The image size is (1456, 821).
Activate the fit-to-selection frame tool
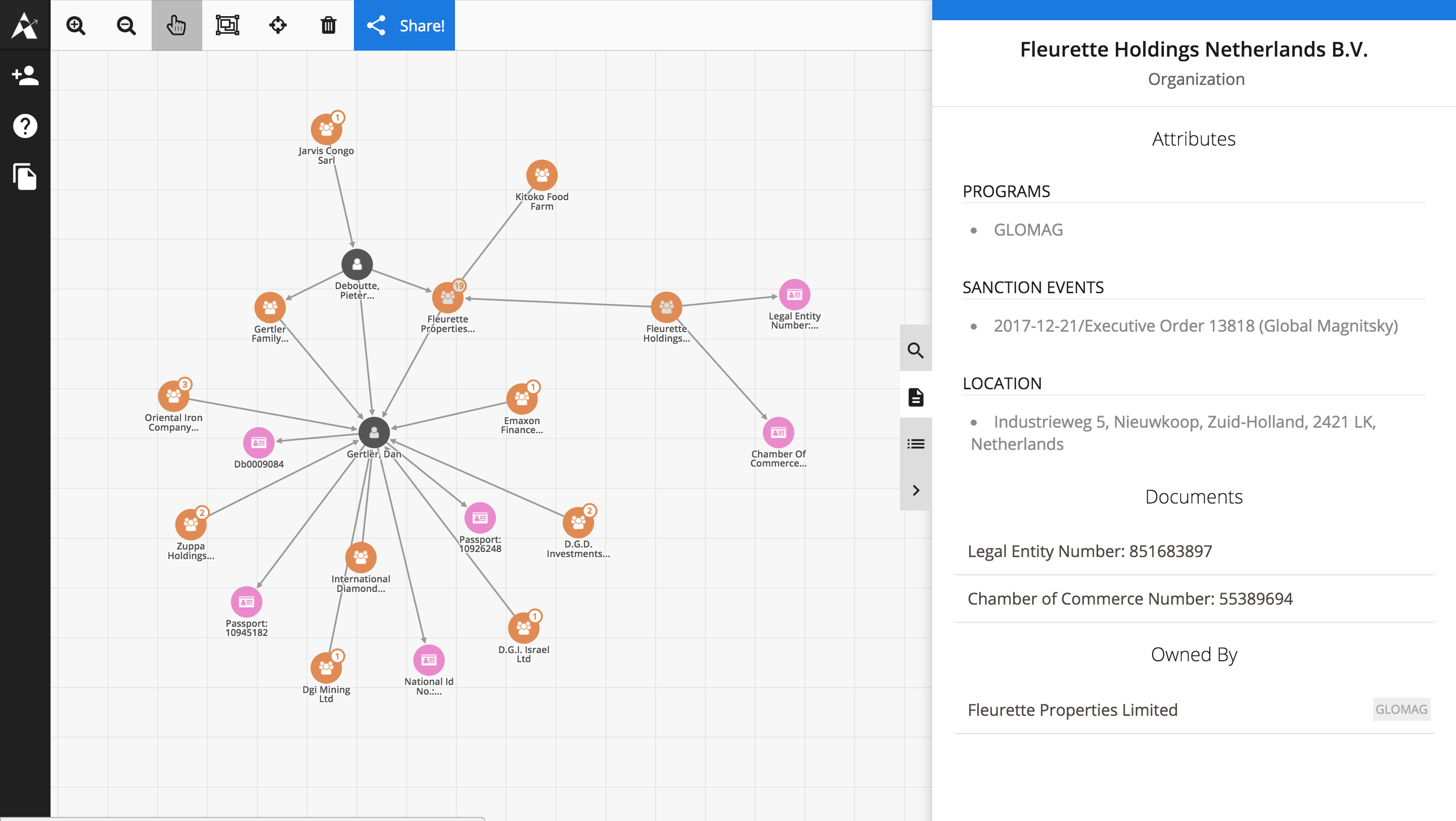point(227,25)
